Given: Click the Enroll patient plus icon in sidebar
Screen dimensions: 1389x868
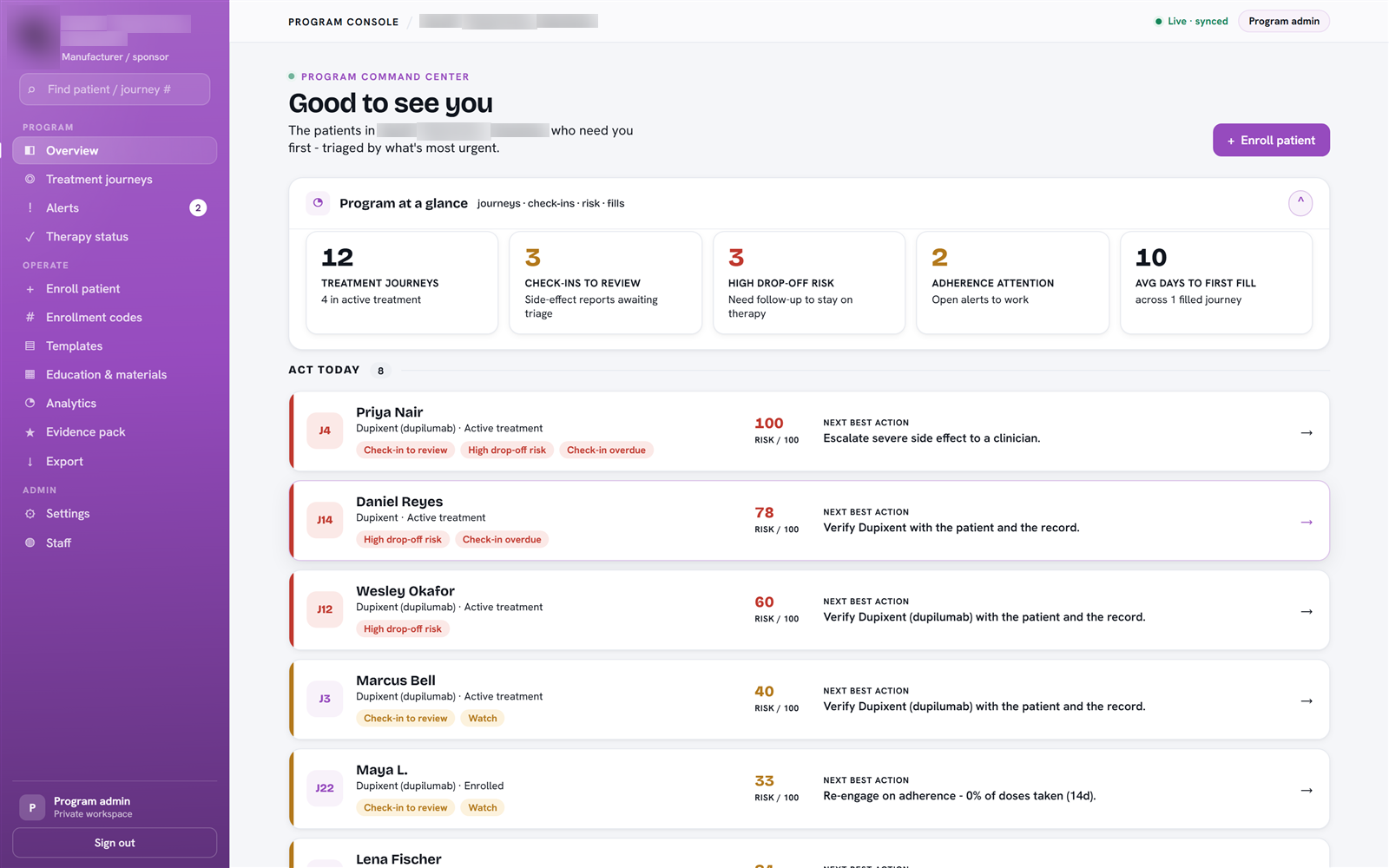Looking at the screenshot, I should [x=30, y=289].
